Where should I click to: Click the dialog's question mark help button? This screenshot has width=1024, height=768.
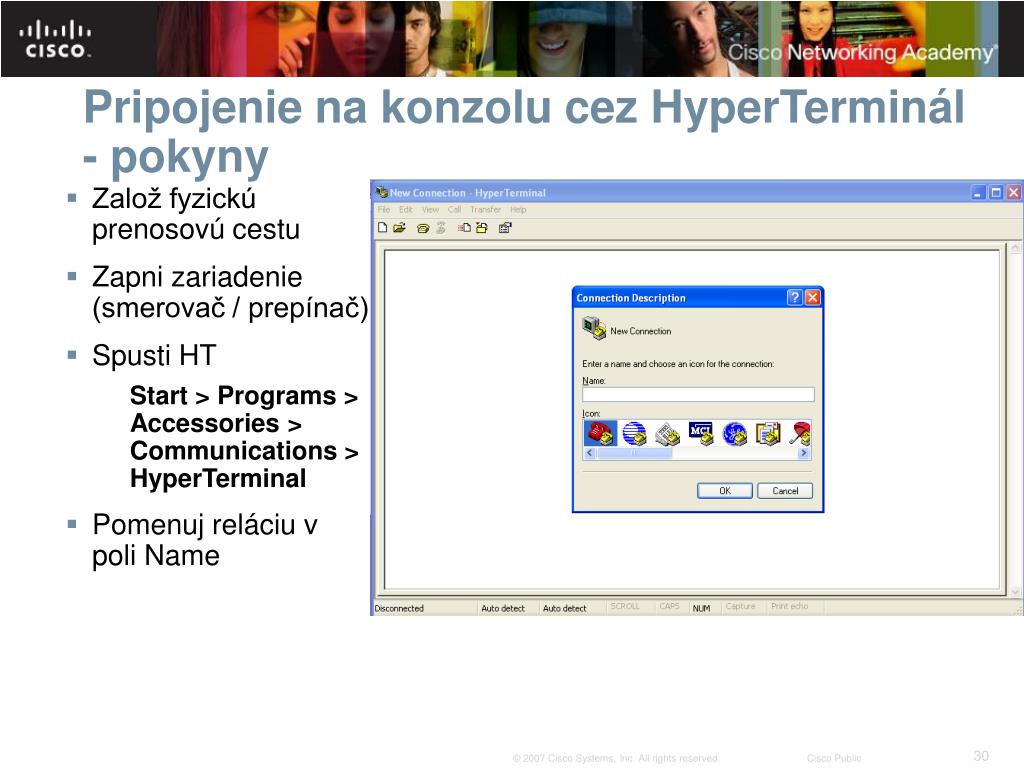(795, 298)
